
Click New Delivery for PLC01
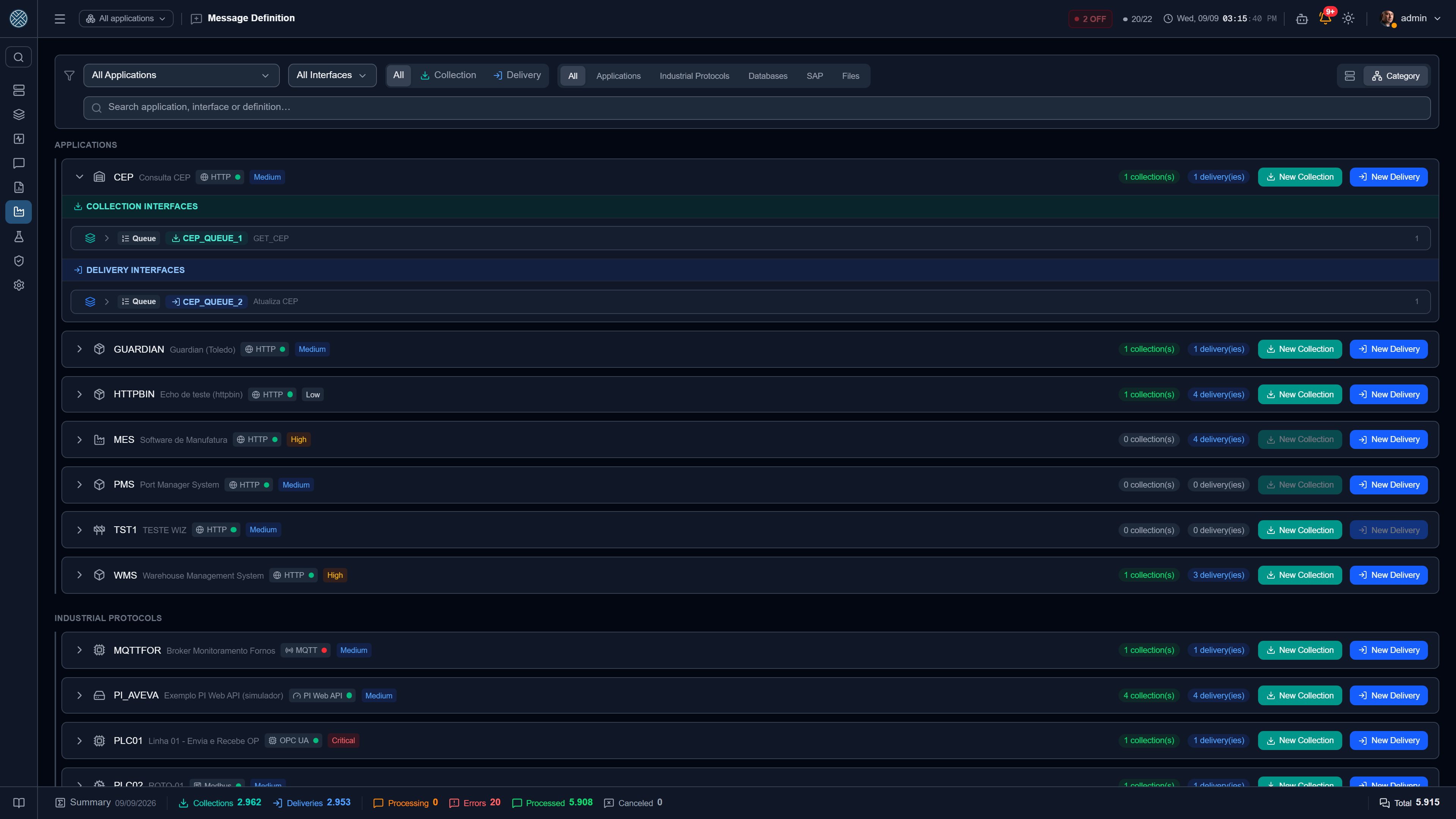[x=1389, y=741]
